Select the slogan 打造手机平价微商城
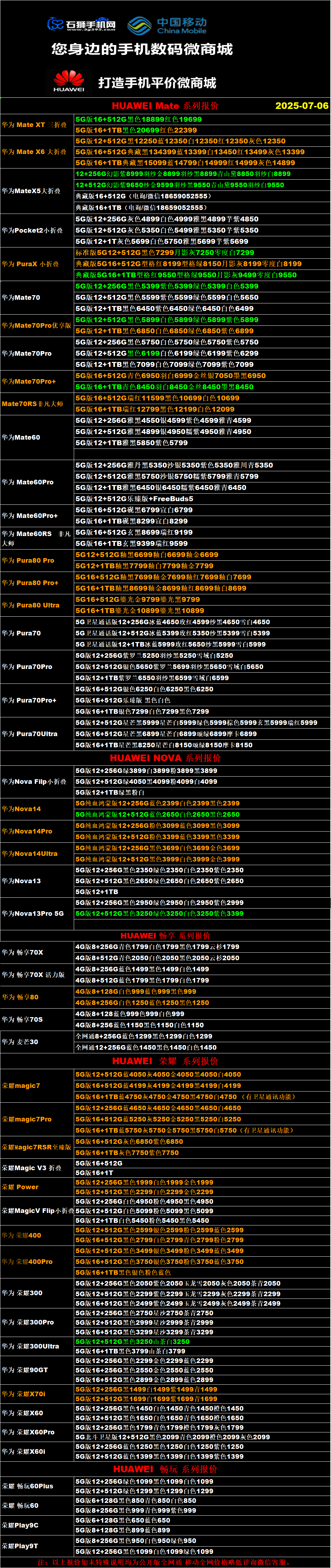 (157, 82)
